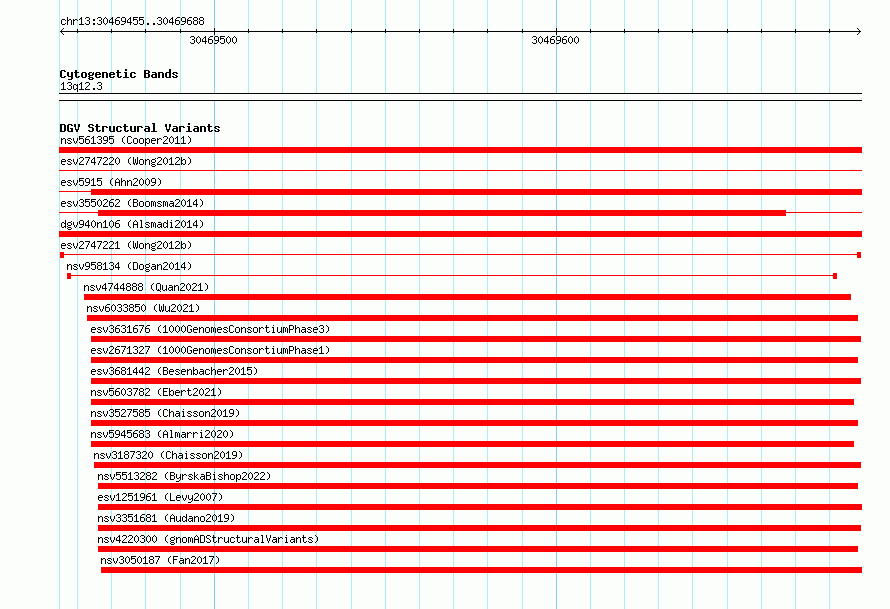Click the thin red line under nsv958134
Viewport: 890px width, 609px height.
point(452,276)
